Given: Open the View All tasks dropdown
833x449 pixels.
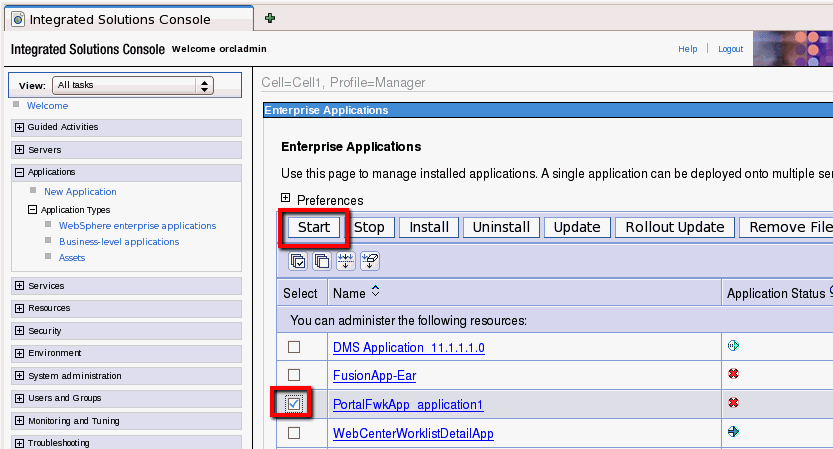Looking at the screenshot, I should pos(133,85).
